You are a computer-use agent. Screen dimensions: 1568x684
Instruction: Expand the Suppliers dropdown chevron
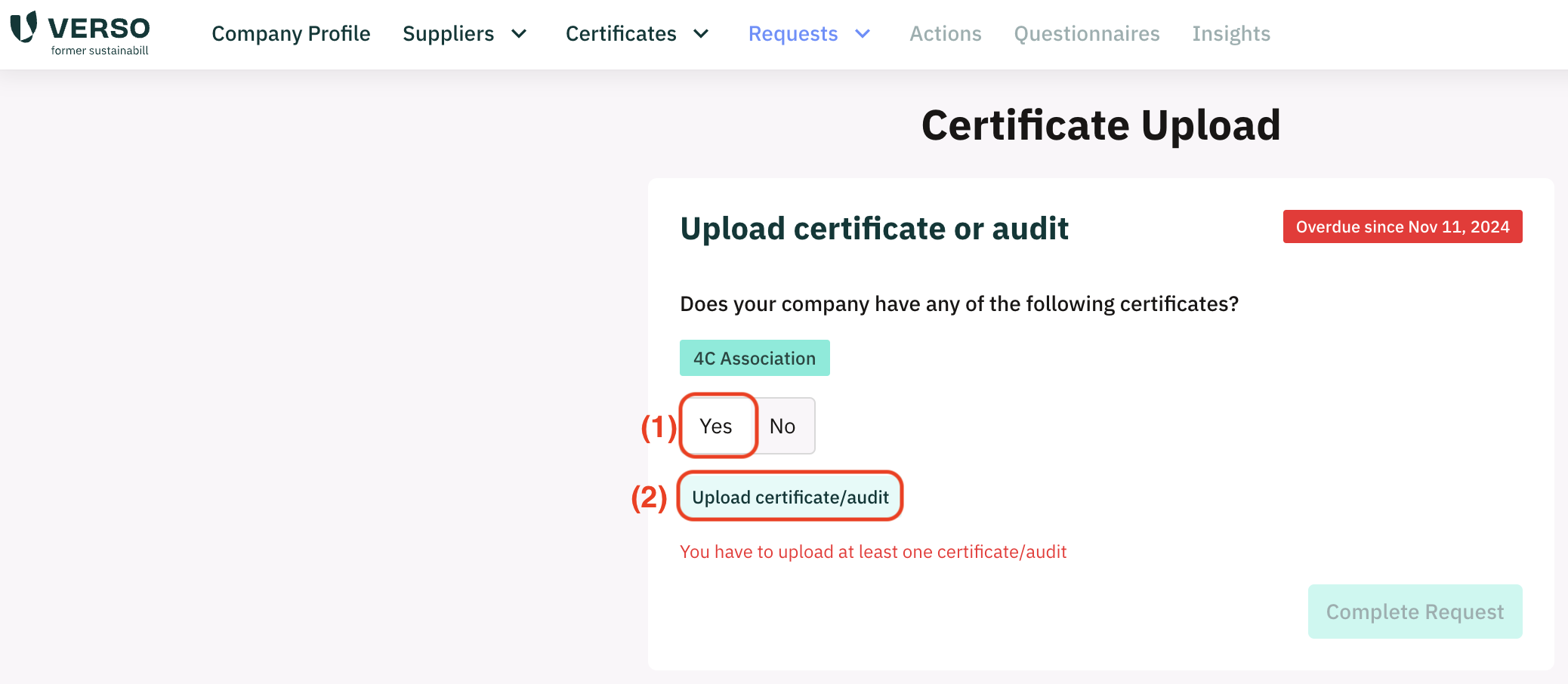519,34
